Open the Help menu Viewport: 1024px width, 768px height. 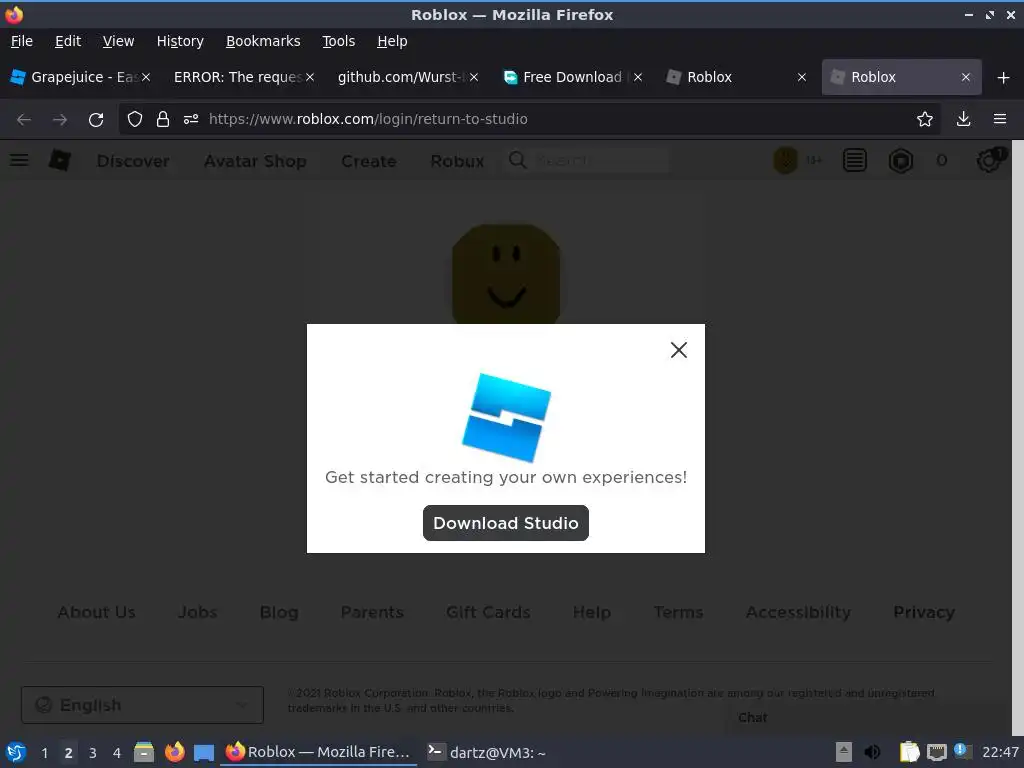click(x=392, y=41)
